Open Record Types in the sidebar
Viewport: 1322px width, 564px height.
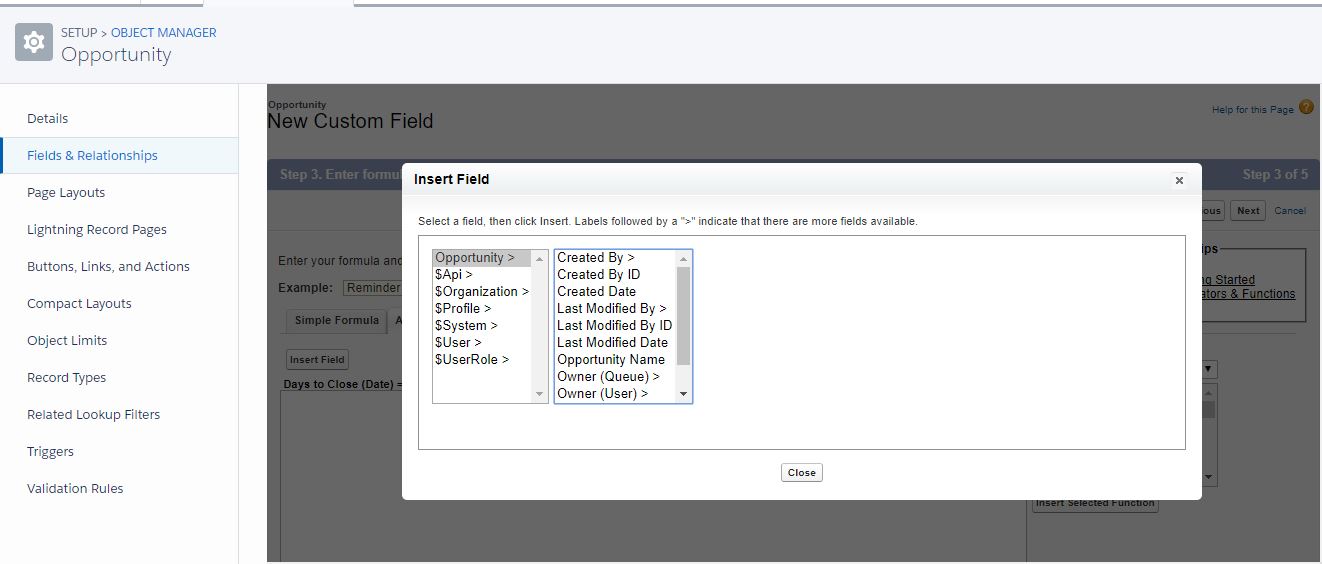pyautogui.click(x=66, y=377)
